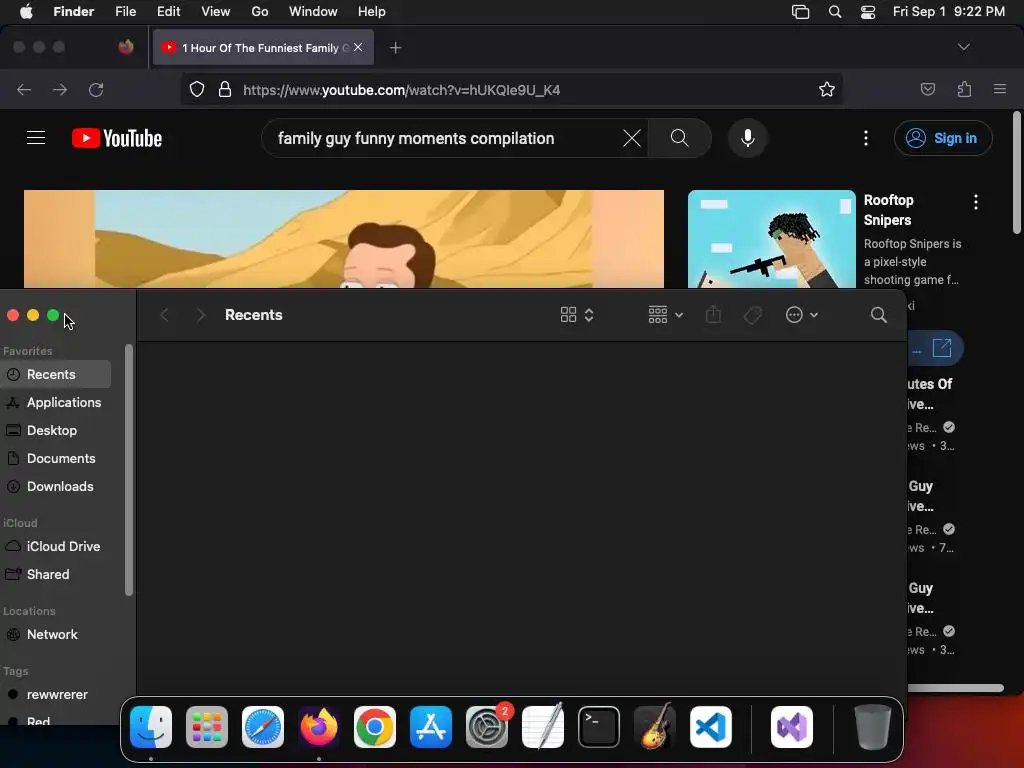Image resolution: width=1024 pixels, height=768 pixels.
Task: Open the Help menu
Action: tap(372, 12)
